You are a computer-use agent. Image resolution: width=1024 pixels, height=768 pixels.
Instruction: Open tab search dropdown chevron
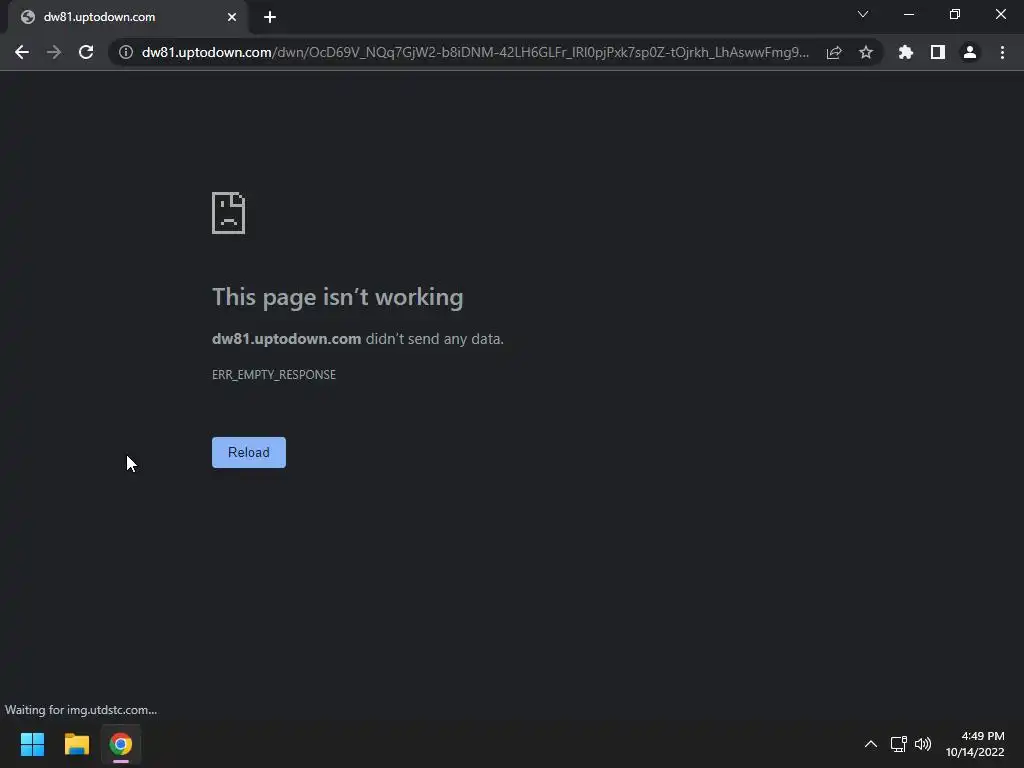tap(863, 14)
